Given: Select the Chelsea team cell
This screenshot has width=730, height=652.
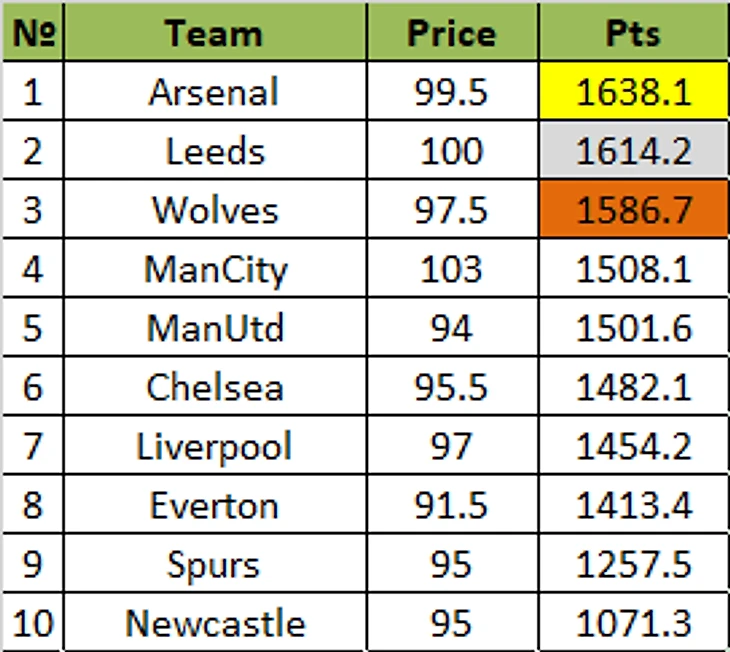Looking at the screenshot, I should click(214, 388).
